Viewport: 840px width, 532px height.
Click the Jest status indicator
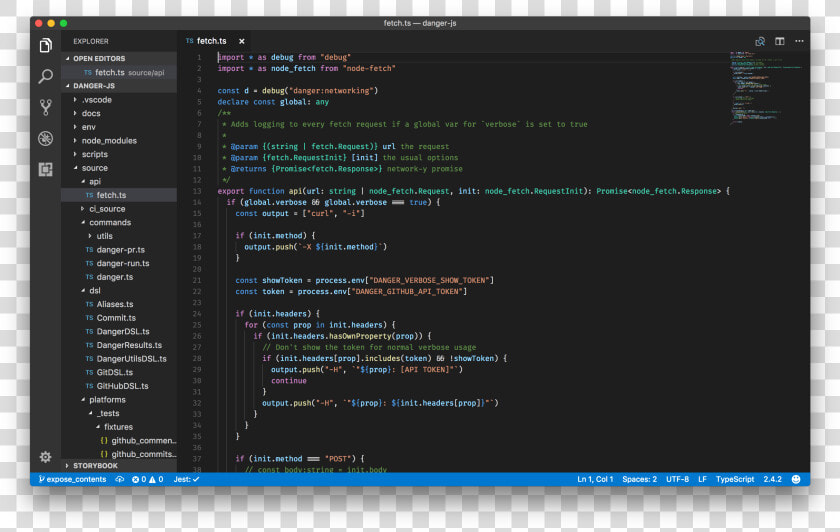pos(186,479)
